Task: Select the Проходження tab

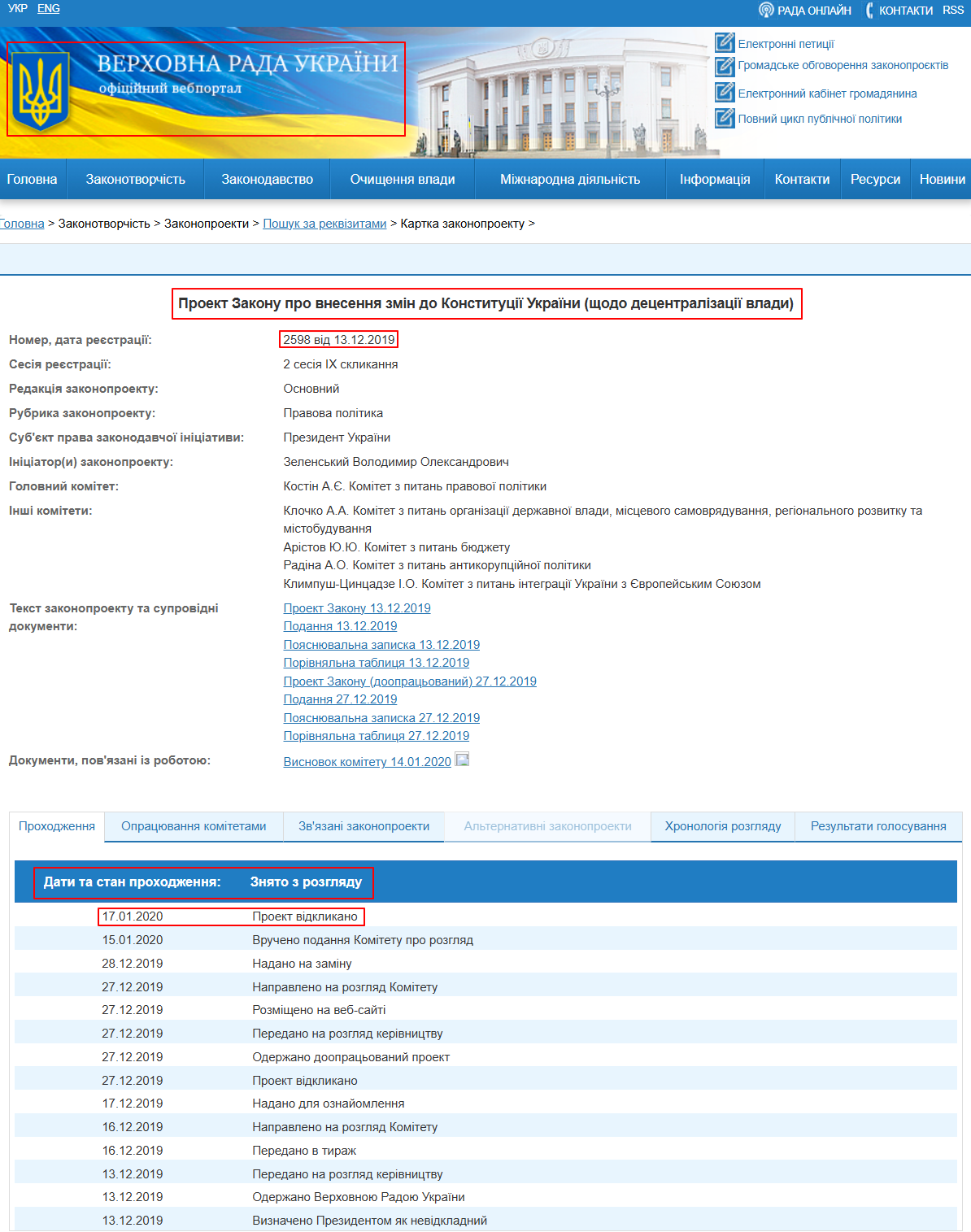Action: (x=57, y=826)
